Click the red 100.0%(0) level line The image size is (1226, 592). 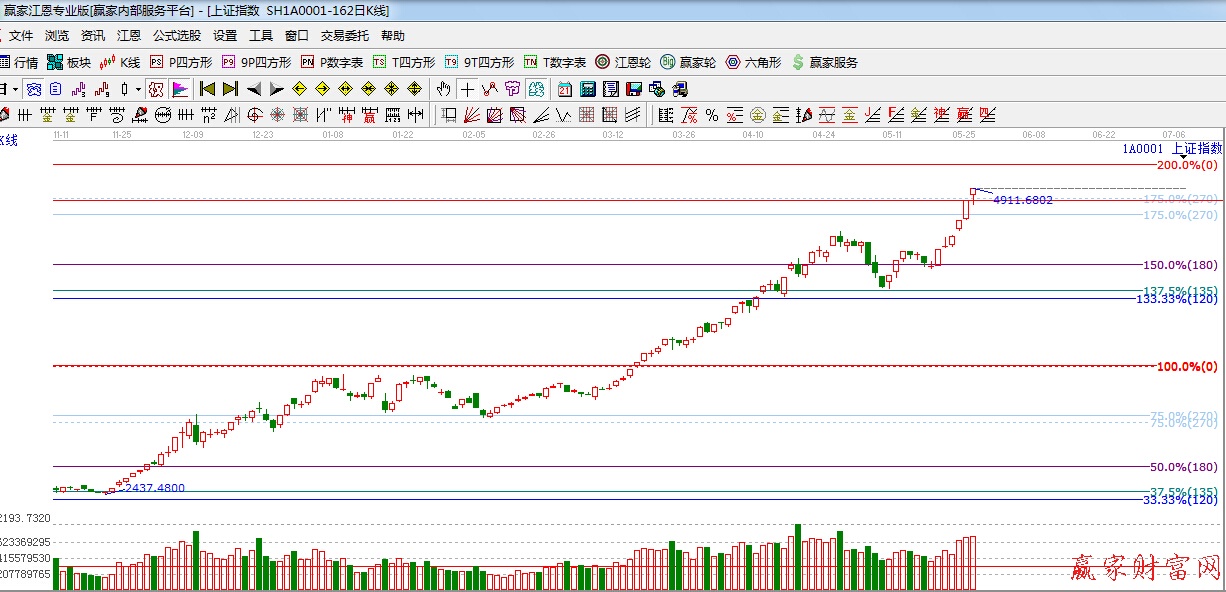coord(600,366)
